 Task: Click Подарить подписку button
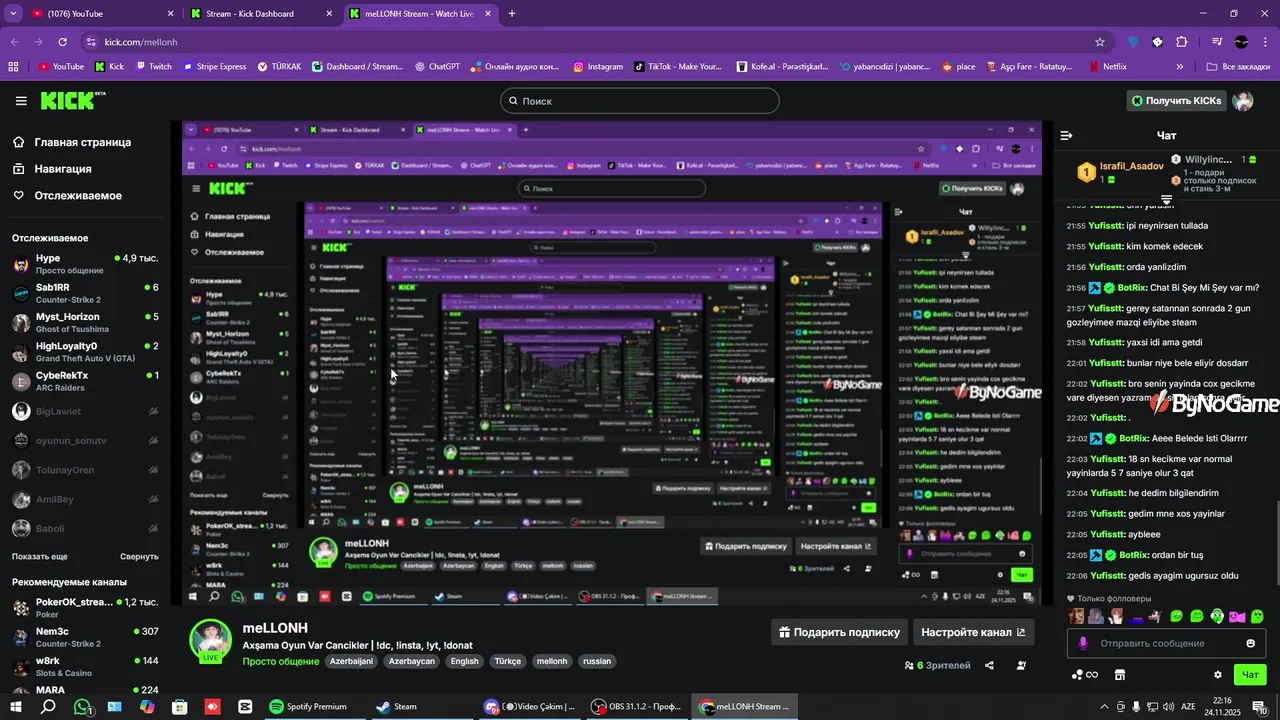[840, 632]
